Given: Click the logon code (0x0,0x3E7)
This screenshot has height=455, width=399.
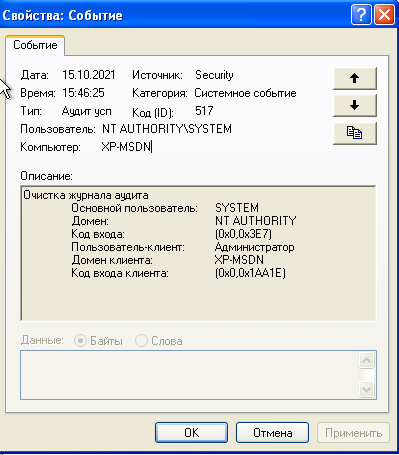Looking at the screenshot, I should coord(243,234).
